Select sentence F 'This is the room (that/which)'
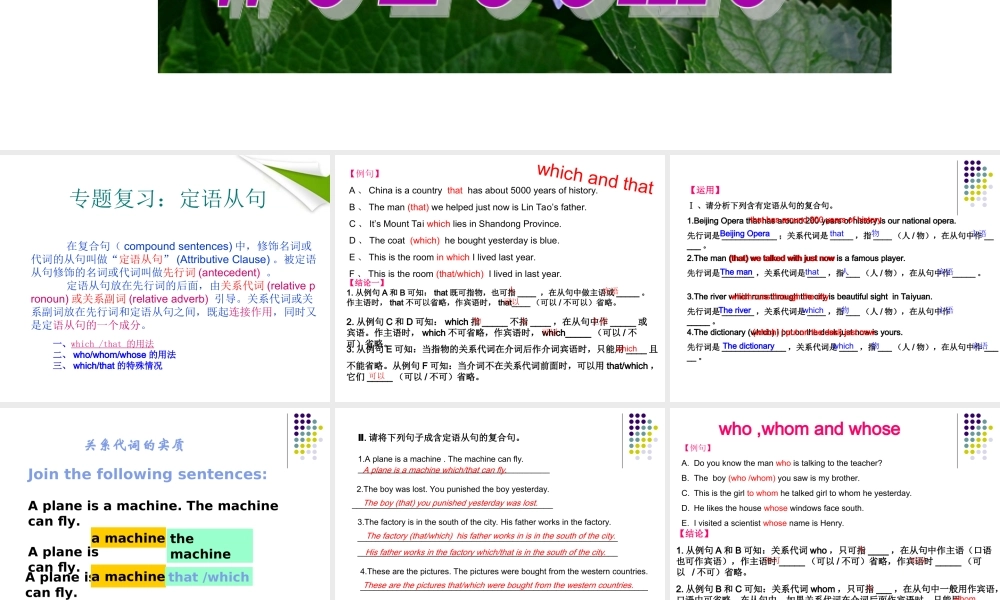 [455, 274]
